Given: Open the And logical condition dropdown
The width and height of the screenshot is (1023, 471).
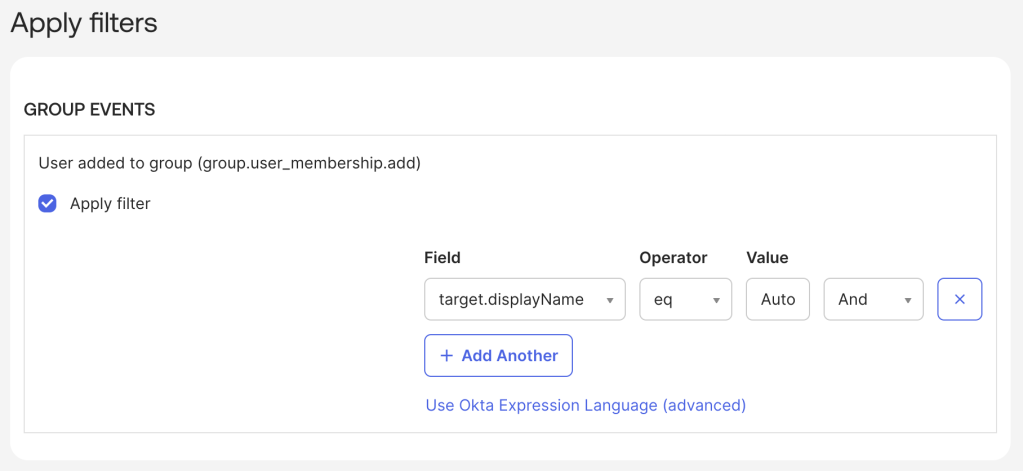Looking at the screenshot, I should 872,299.
